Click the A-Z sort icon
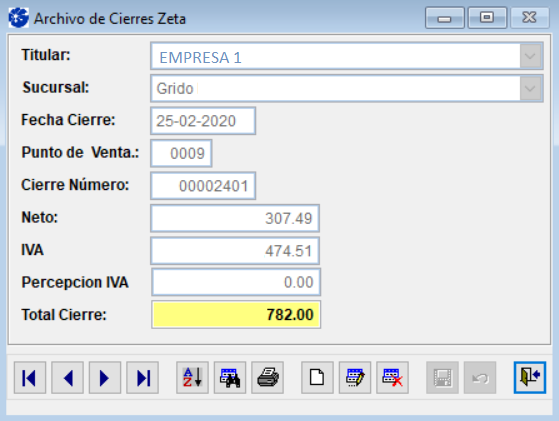 point(193,378)
